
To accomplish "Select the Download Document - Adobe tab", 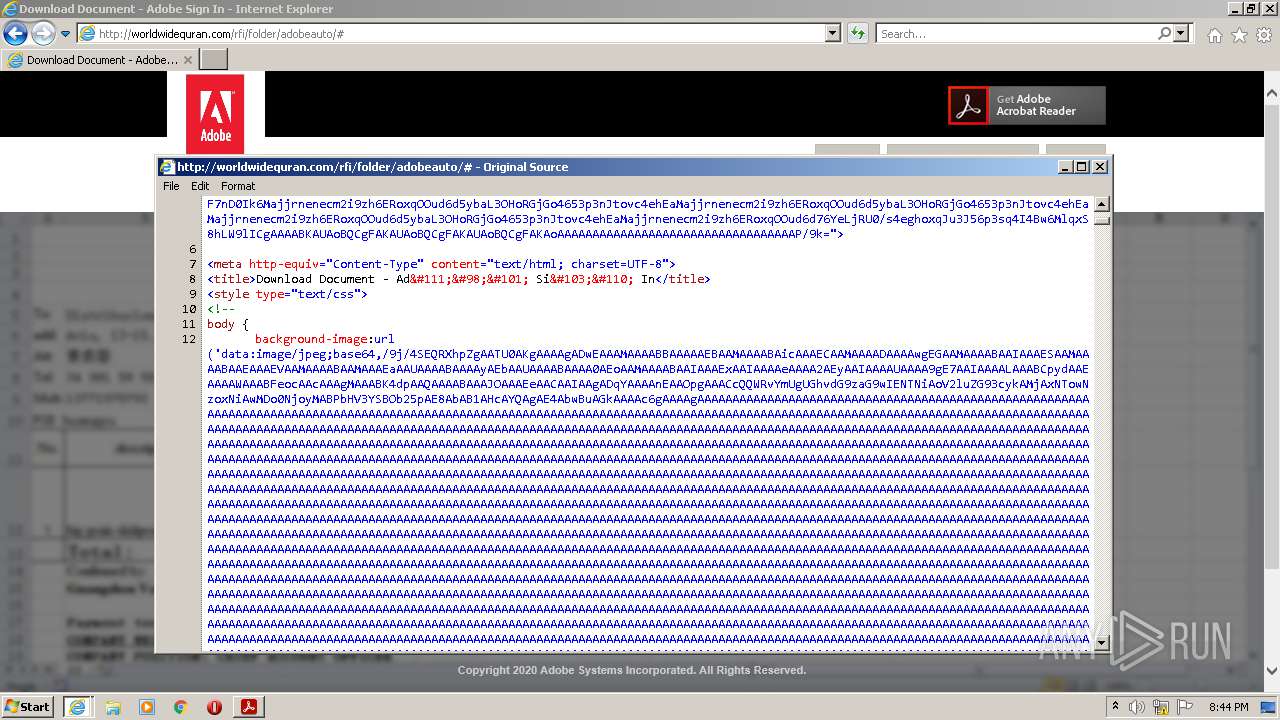I will pos(100,60).
